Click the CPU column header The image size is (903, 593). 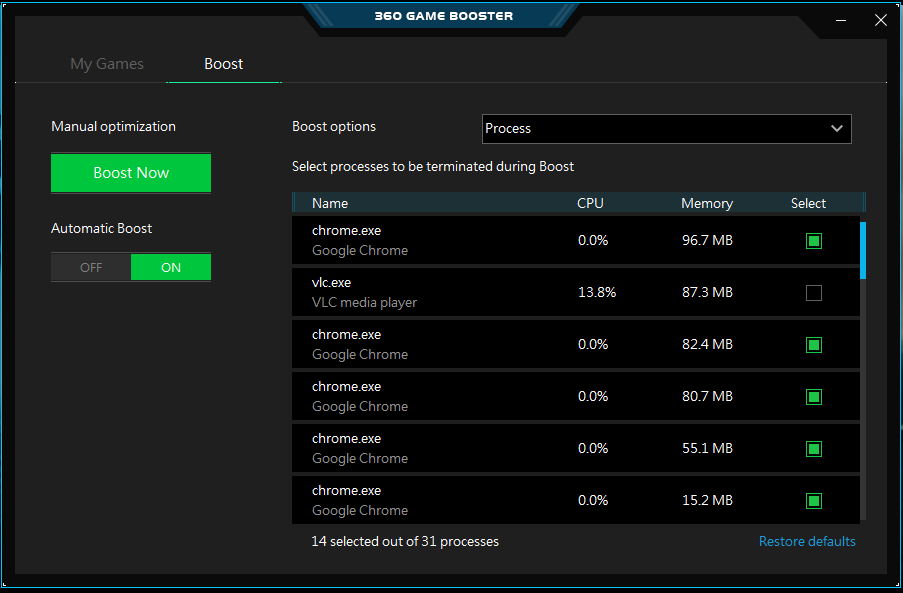point(590,203)
